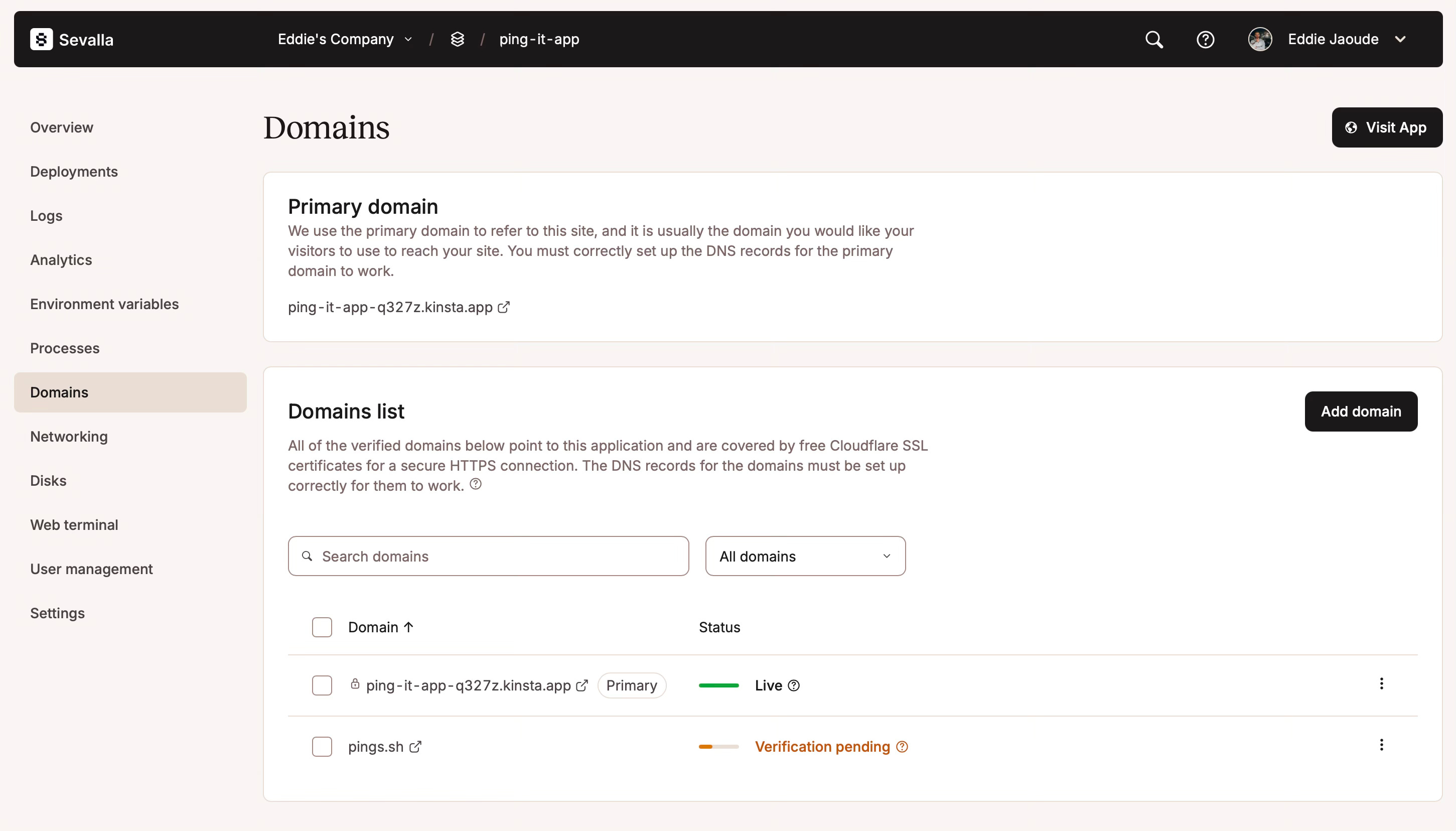Open ping-it-app breadcrumb link
Image resolution: width=1456 pixels, height=831 pixels.
(539, 39)
